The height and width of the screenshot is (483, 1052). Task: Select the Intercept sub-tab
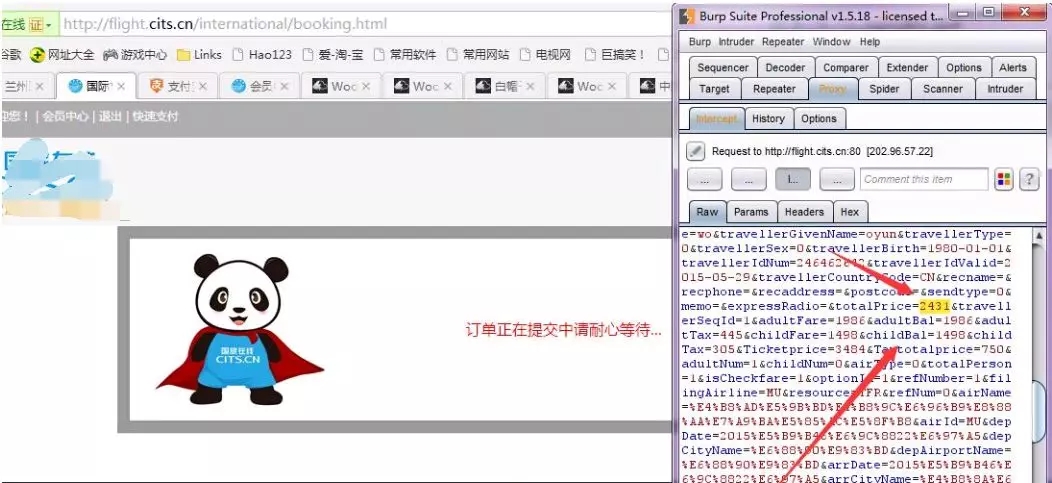717,119
